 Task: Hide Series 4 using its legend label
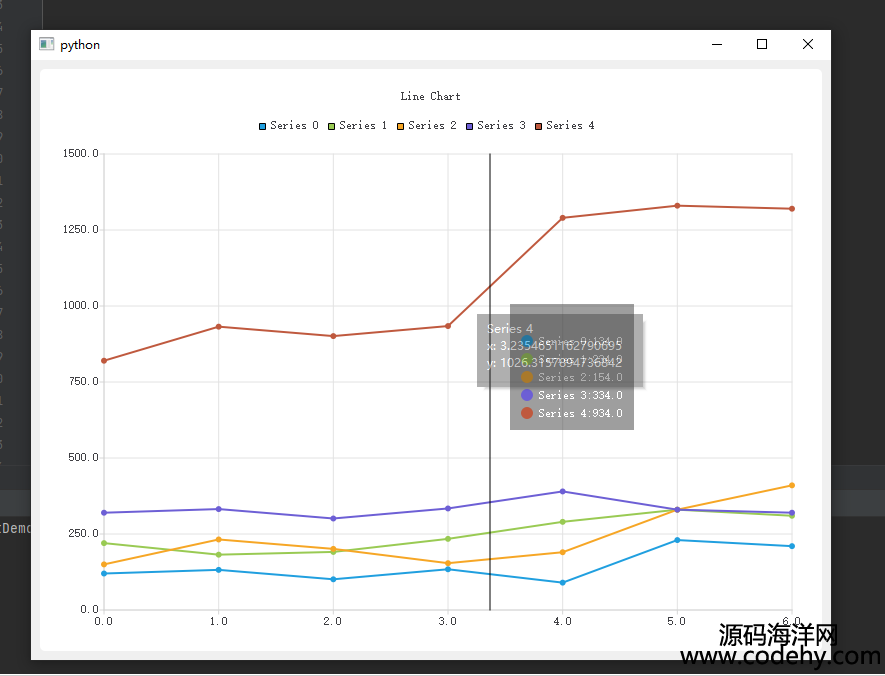[570, 126]
